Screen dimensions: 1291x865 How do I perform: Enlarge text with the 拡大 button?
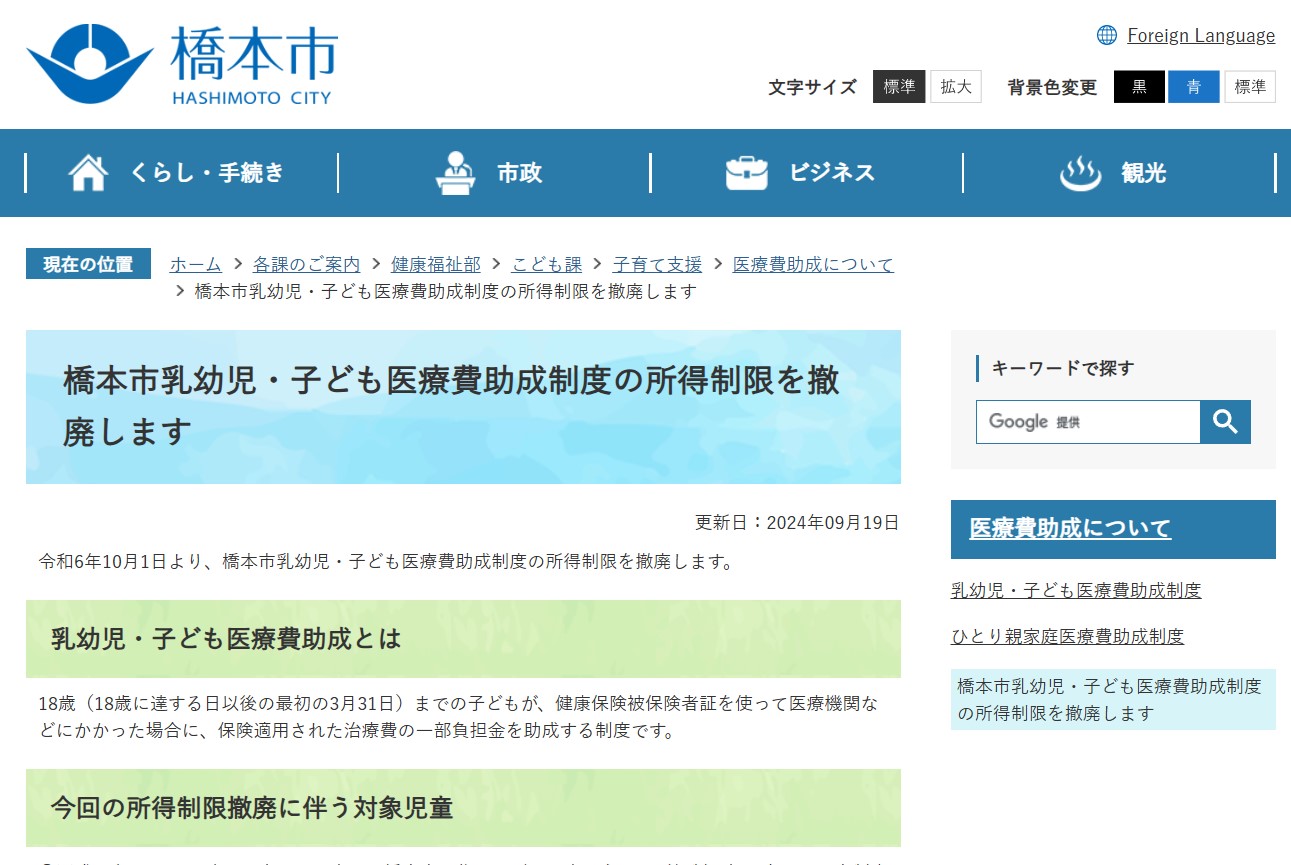(x=955, y=87)
